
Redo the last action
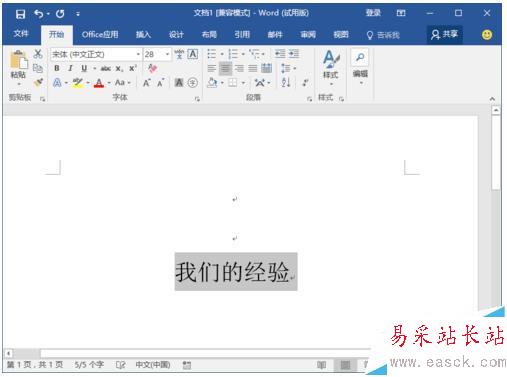[x=60, y=14]
